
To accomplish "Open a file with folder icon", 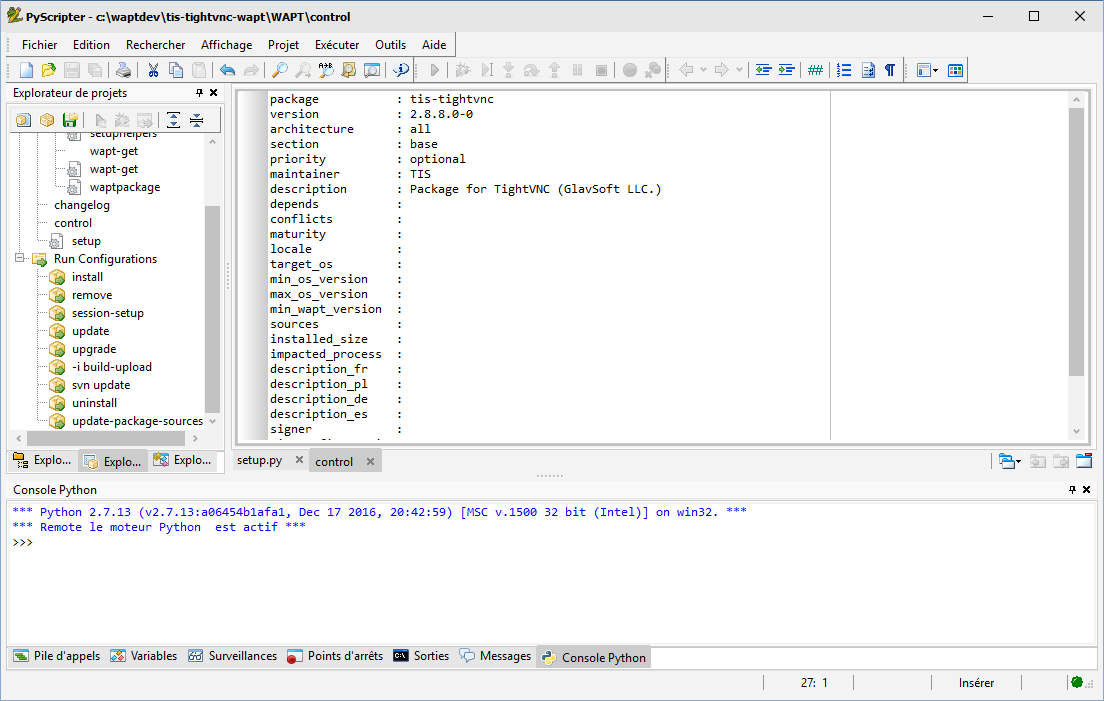I will [x=49, y=70].
